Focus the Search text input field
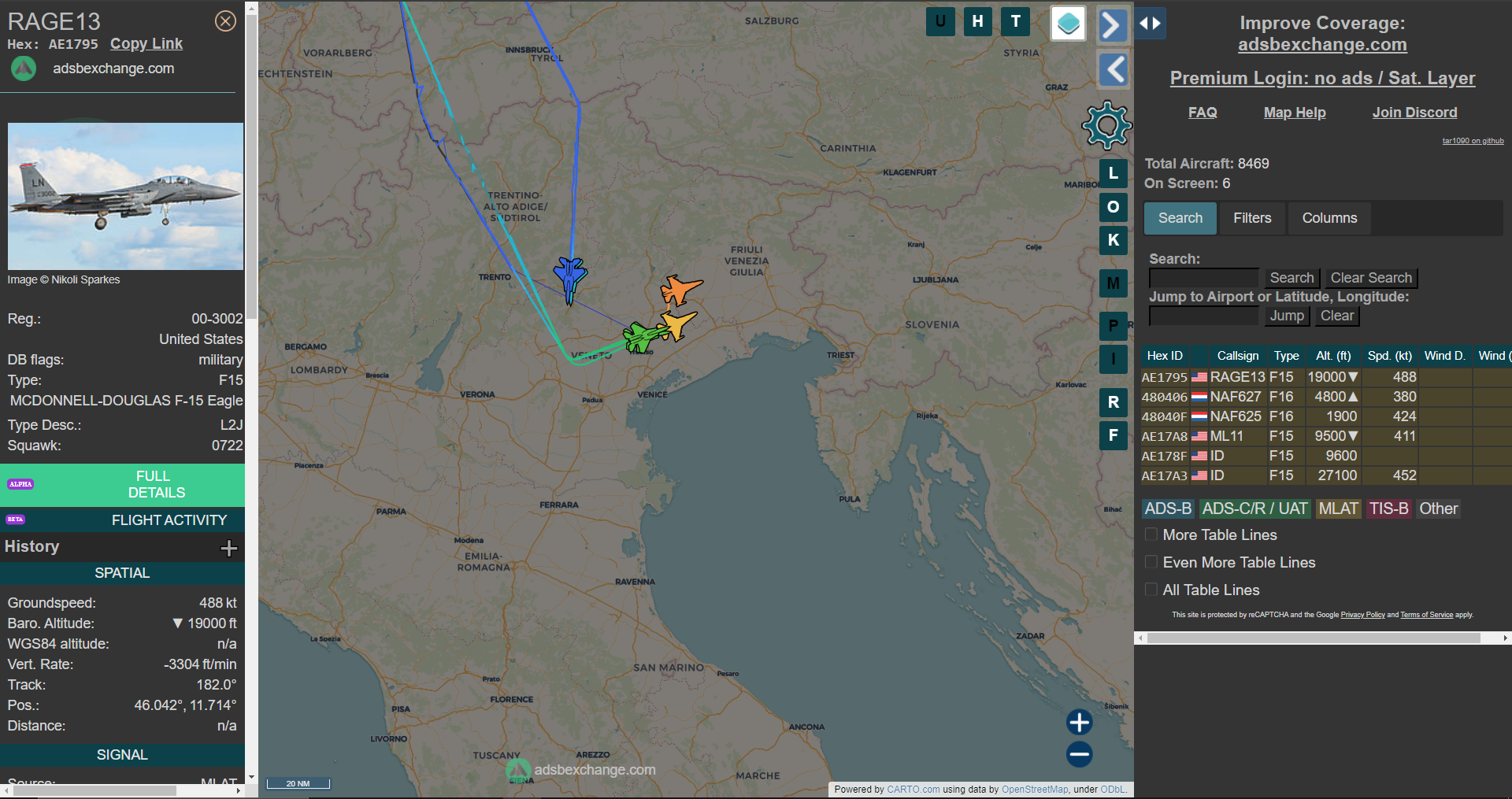 [x=1204, y=278]
